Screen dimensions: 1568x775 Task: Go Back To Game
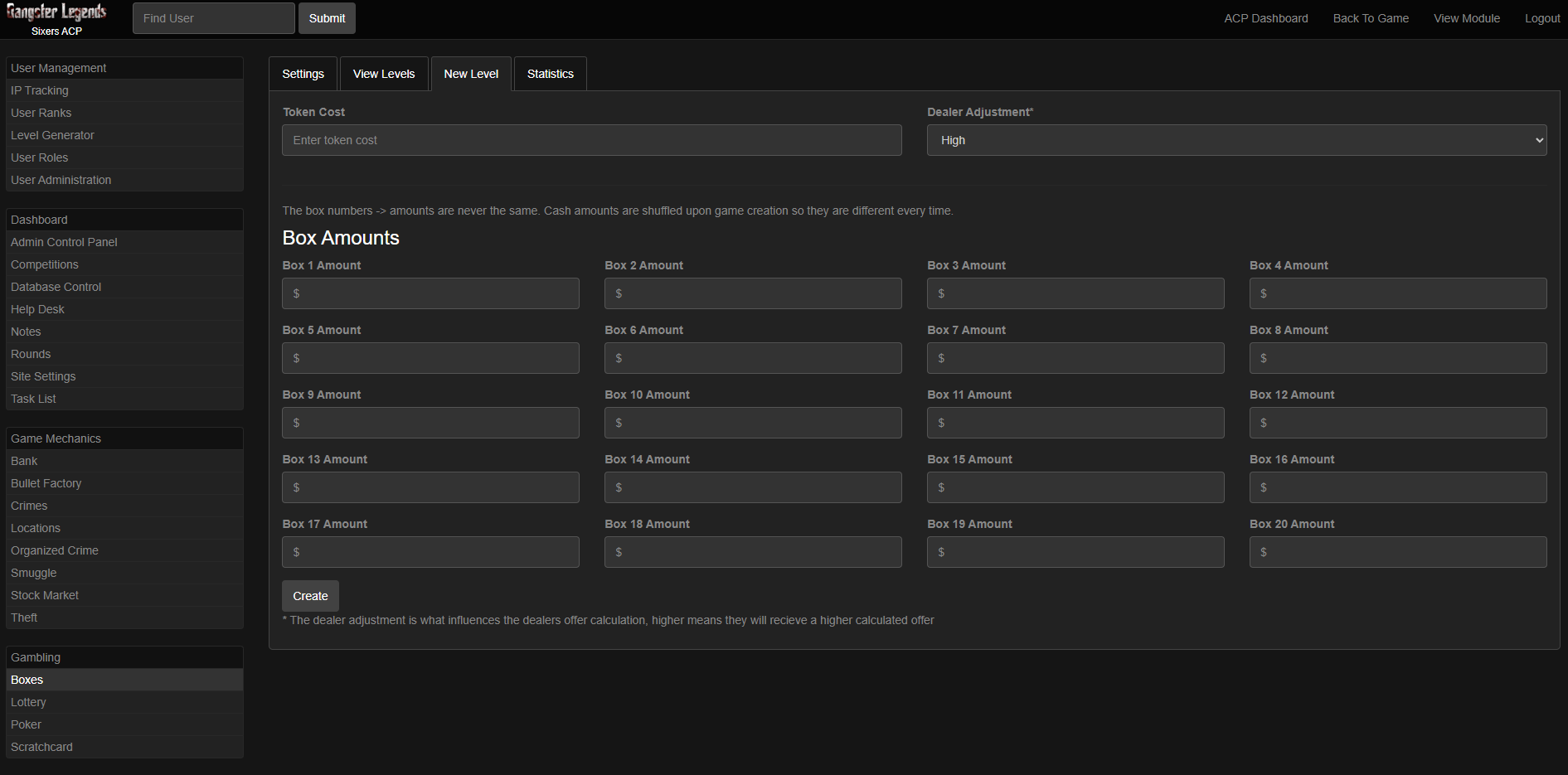1371,18
